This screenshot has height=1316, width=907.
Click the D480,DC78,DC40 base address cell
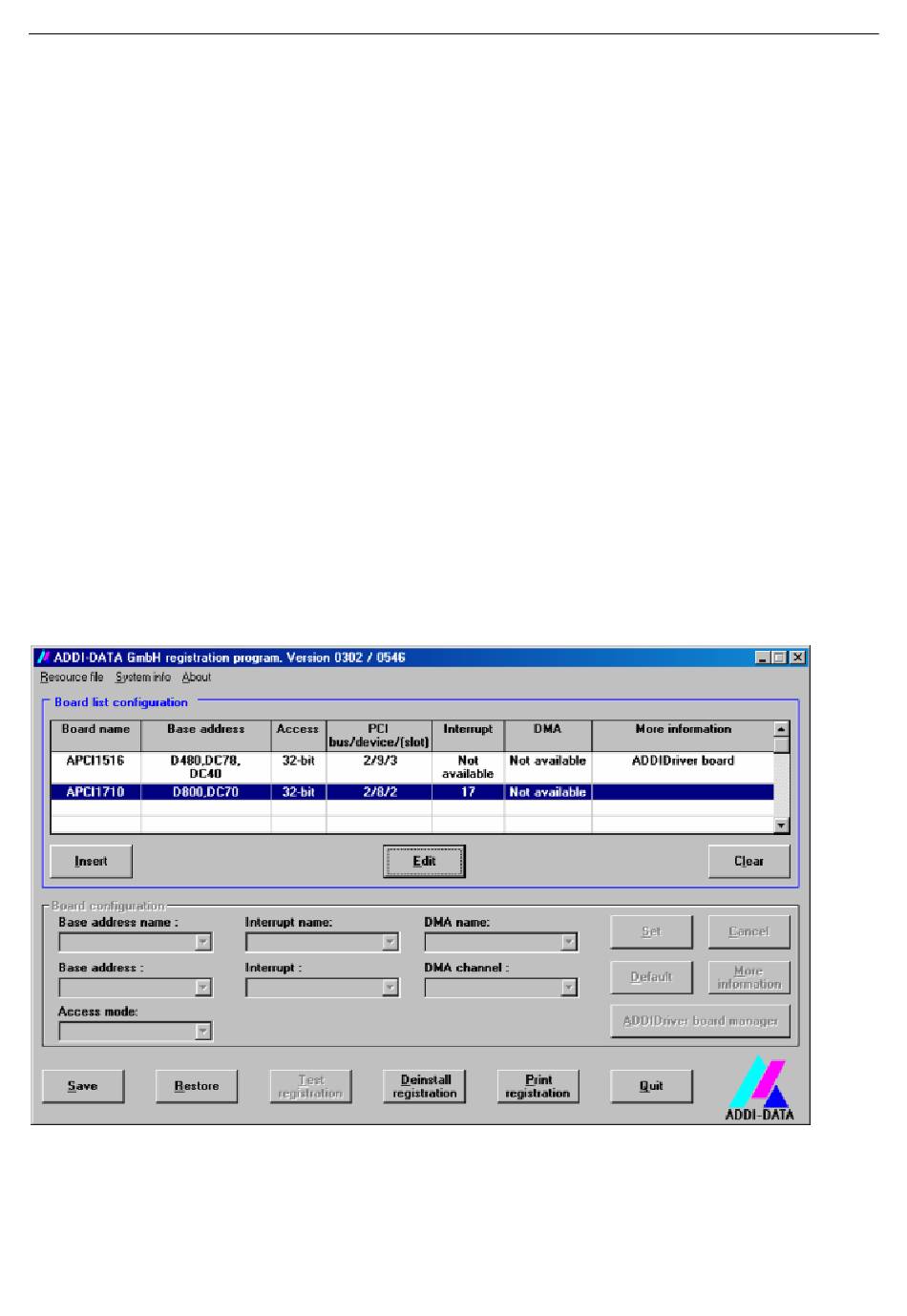205,767
